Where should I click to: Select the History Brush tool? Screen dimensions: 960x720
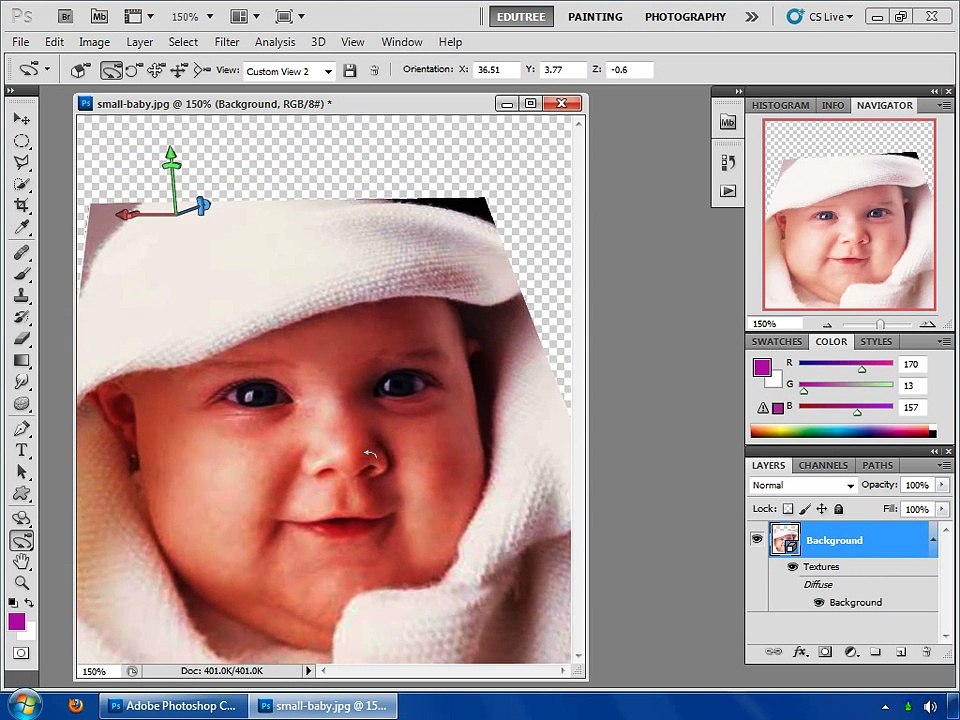coord(21,317)
